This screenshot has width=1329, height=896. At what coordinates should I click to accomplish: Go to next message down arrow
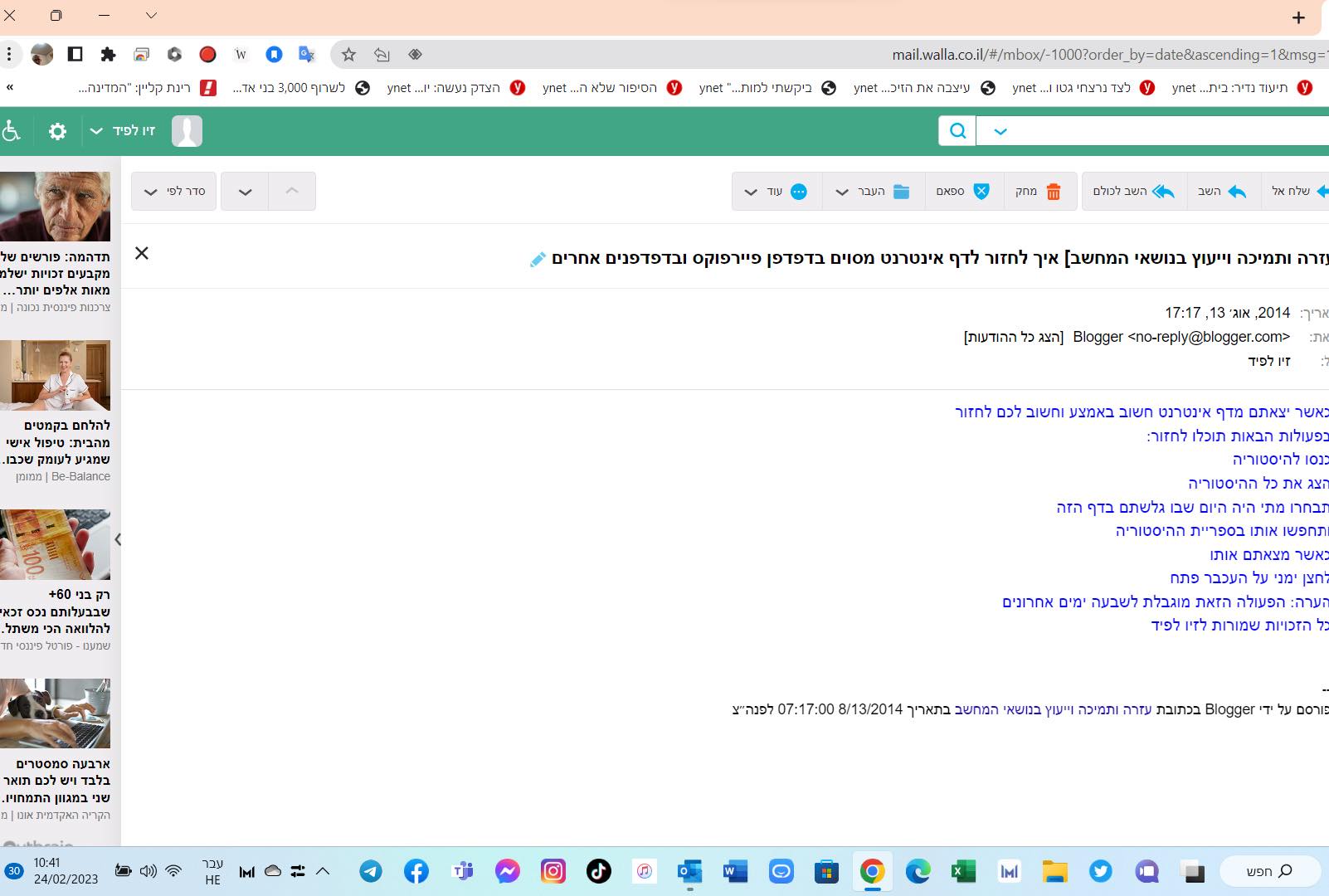tap(245, 192)
